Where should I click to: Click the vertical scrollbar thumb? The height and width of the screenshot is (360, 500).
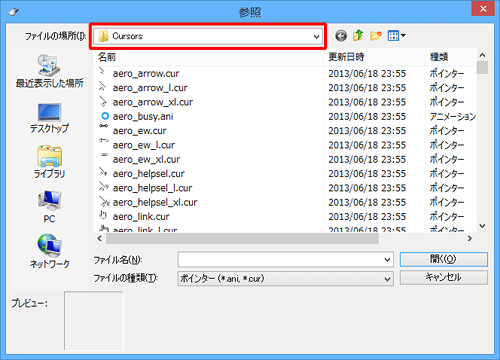click(482, 67)
